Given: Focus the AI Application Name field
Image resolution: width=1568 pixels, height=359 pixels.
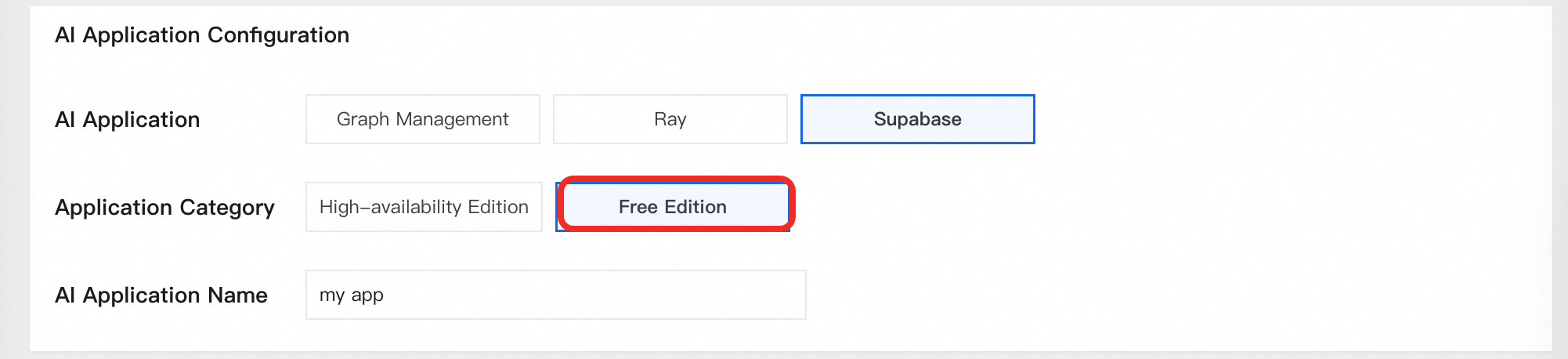Looking at the screenshot, I should (x=555, y=295).
